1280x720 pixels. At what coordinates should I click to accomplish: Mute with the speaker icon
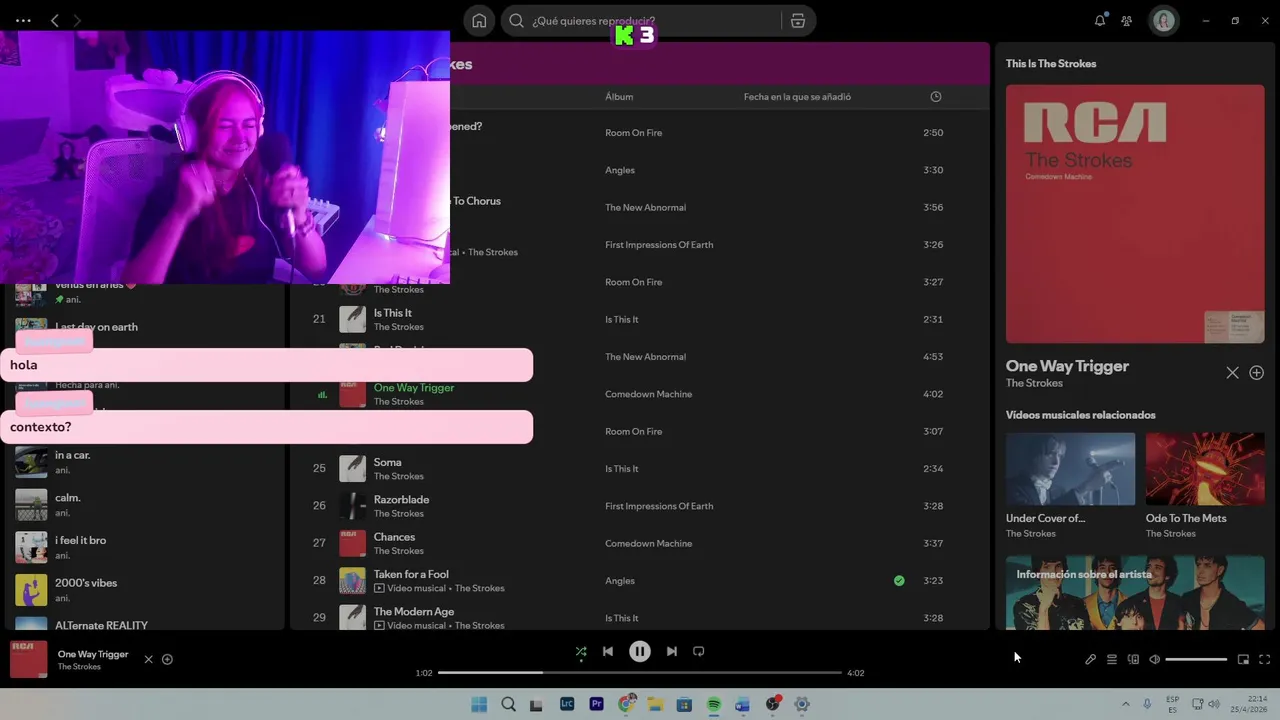pyautogui.click(x=1154, y=659)
